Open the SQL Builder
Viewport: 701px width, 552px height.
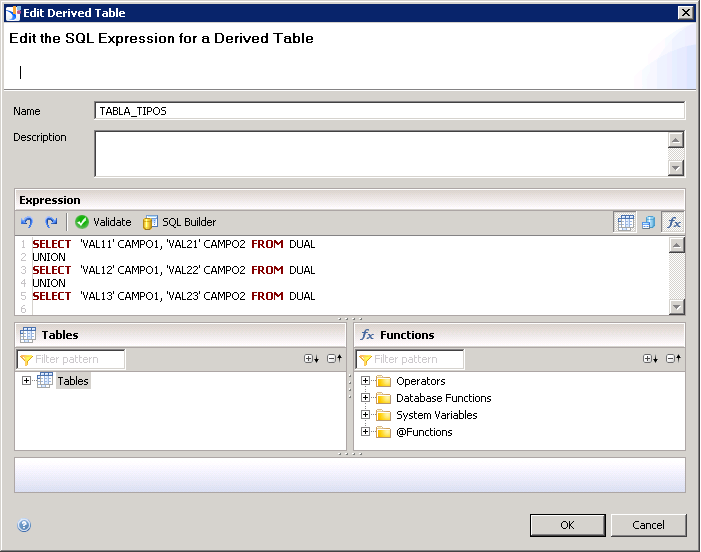click(180, 222)
